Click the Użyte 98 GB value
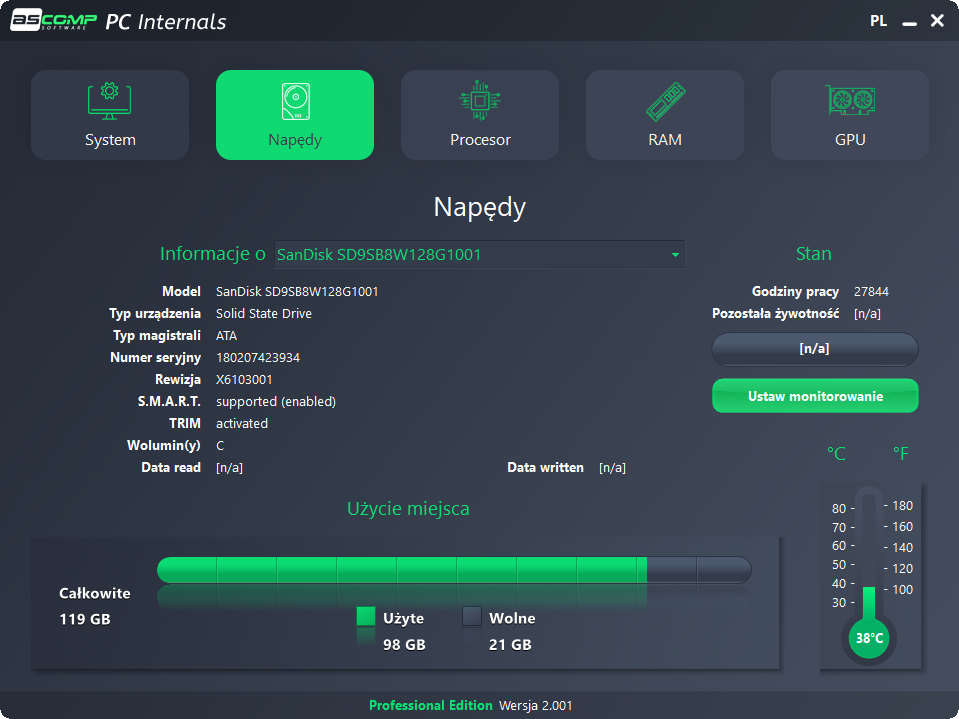Viewport: 959px width, 719px height. coord(404,645)
